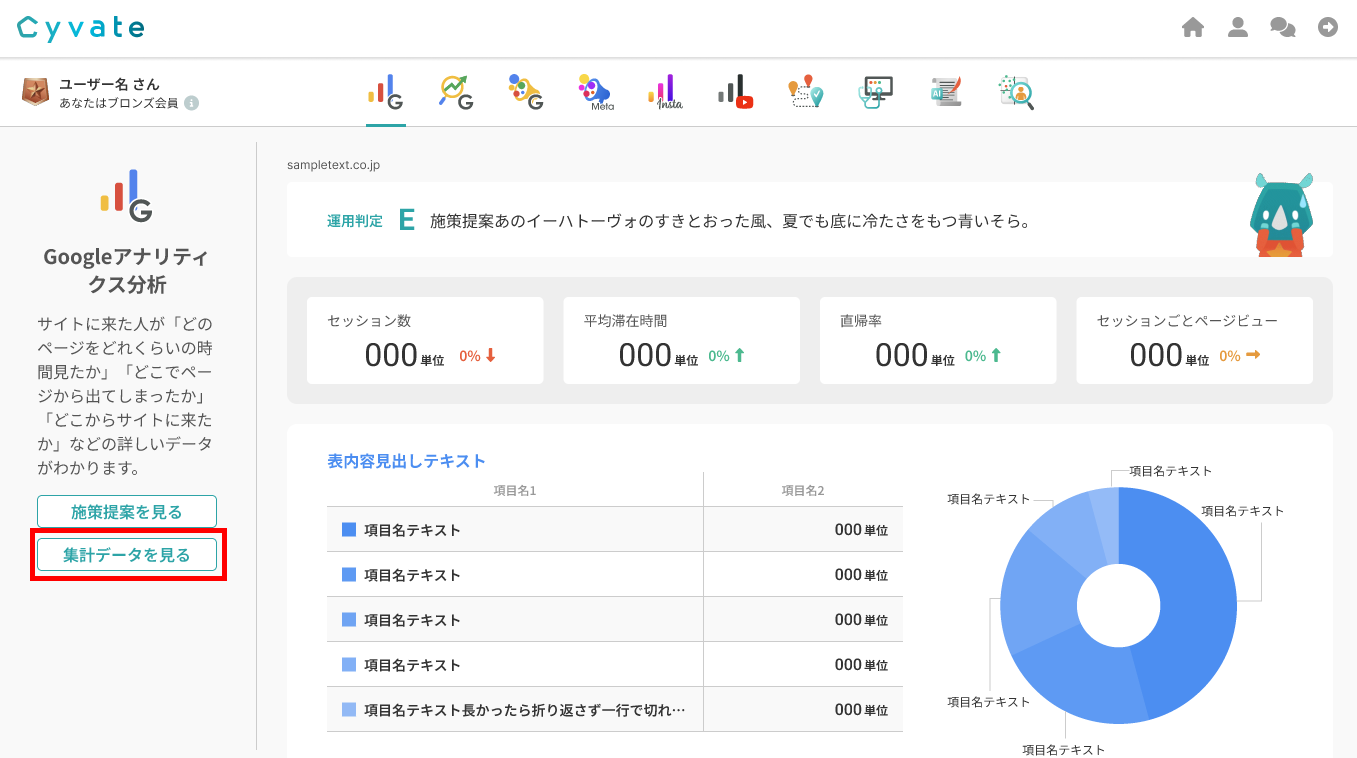Open the stethoscope monitor diagnosis icon

point(876,92)
